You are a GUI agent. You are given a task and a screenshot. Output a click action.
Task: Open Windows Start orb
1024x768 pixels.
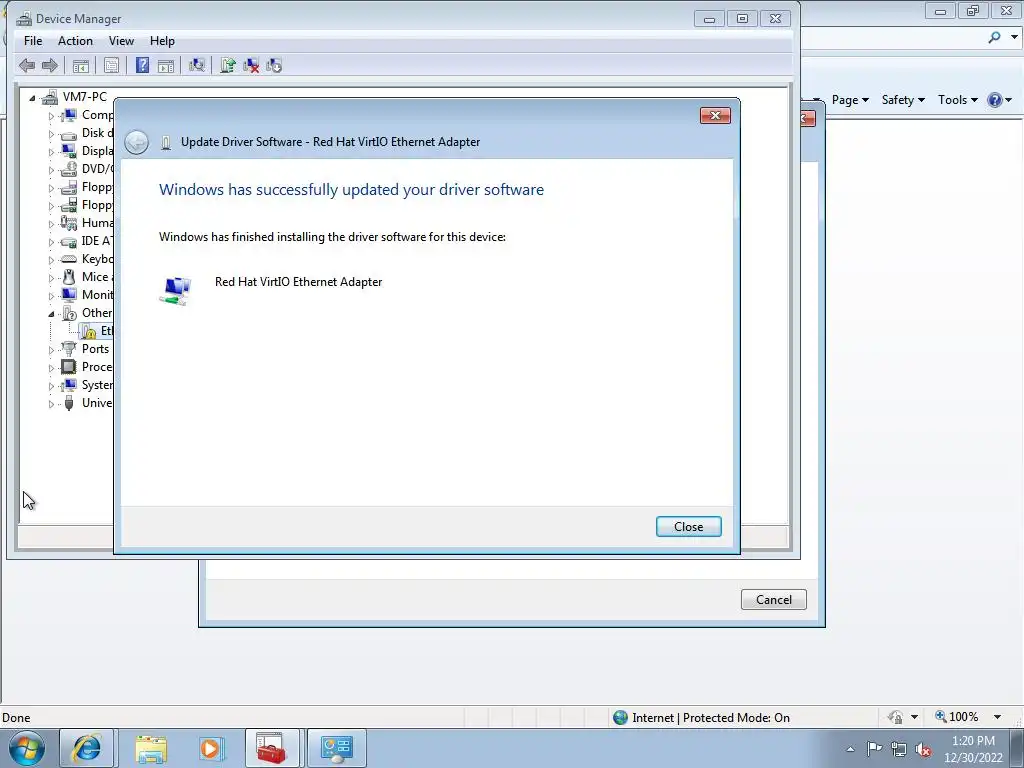click(x=27, y=748)
